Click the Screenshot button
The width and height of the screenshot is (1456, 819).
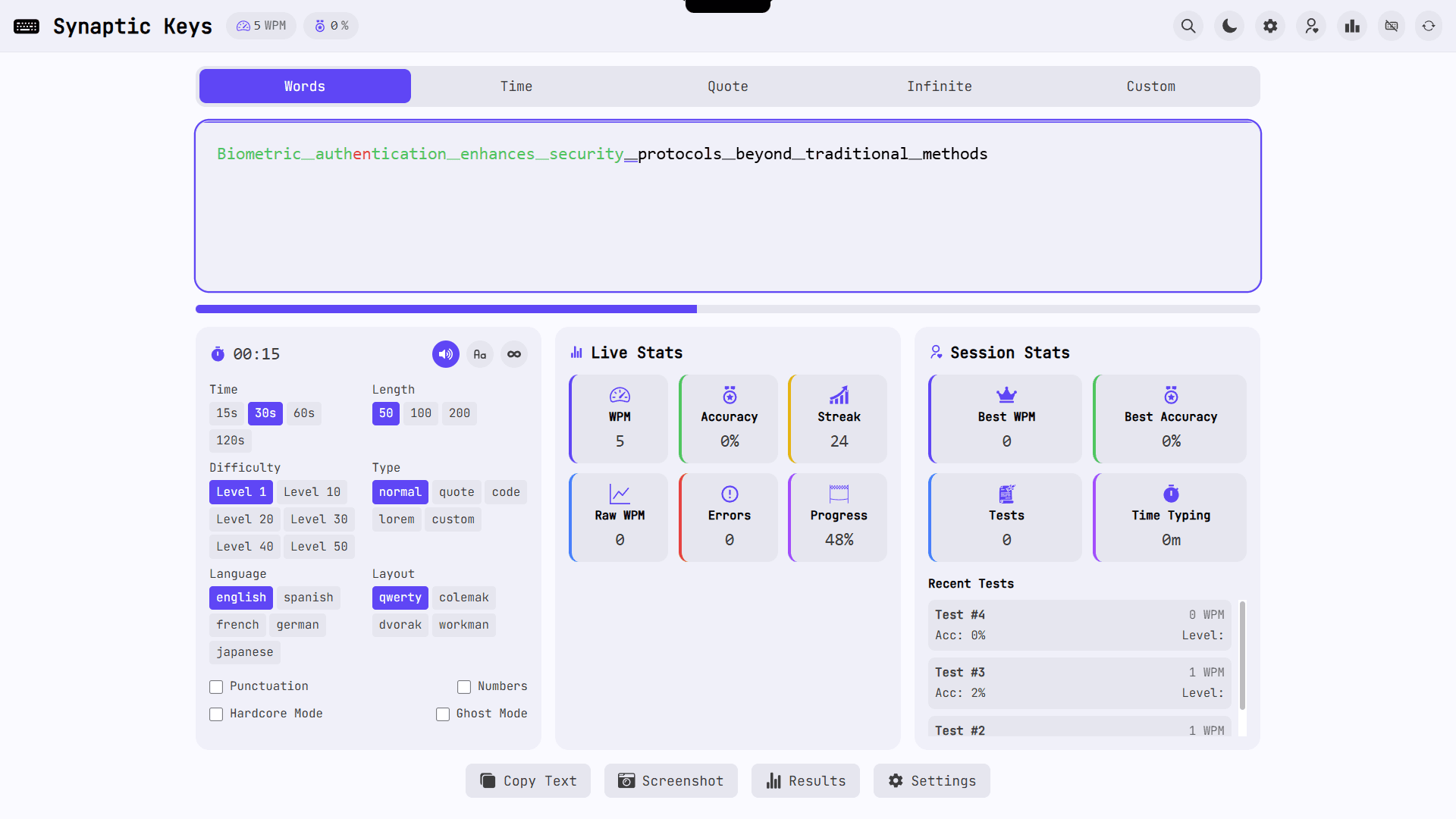[671, 781]
